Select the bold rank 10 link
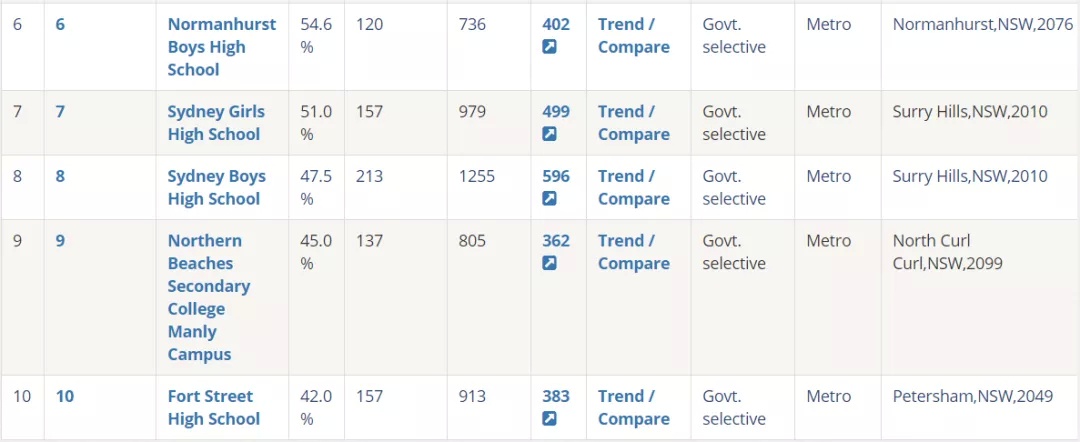1080x442 pixels. [x=65, y=397]
